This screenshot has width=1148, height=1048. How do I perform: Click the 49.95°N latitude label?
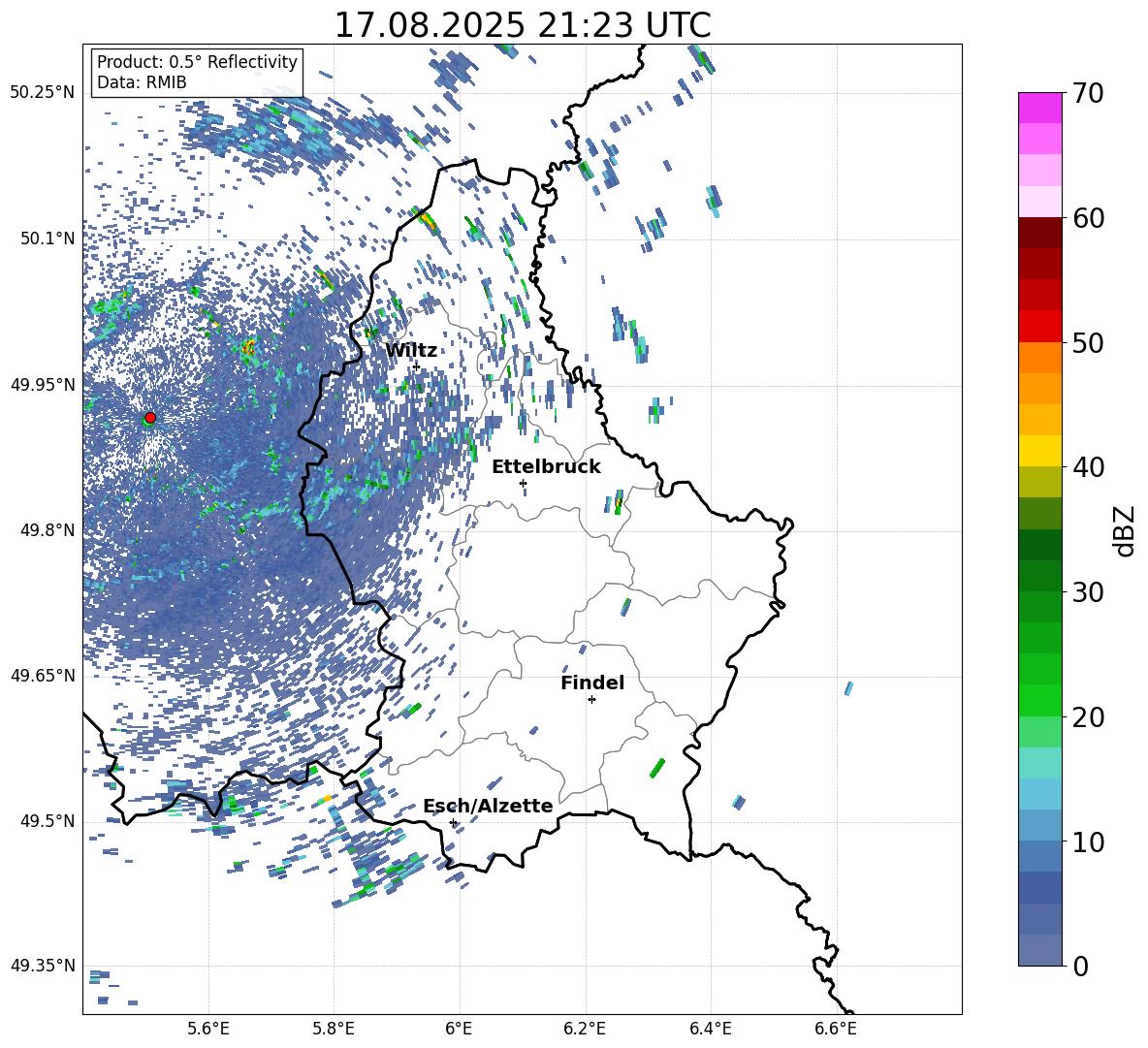click(x=43, y=385)
